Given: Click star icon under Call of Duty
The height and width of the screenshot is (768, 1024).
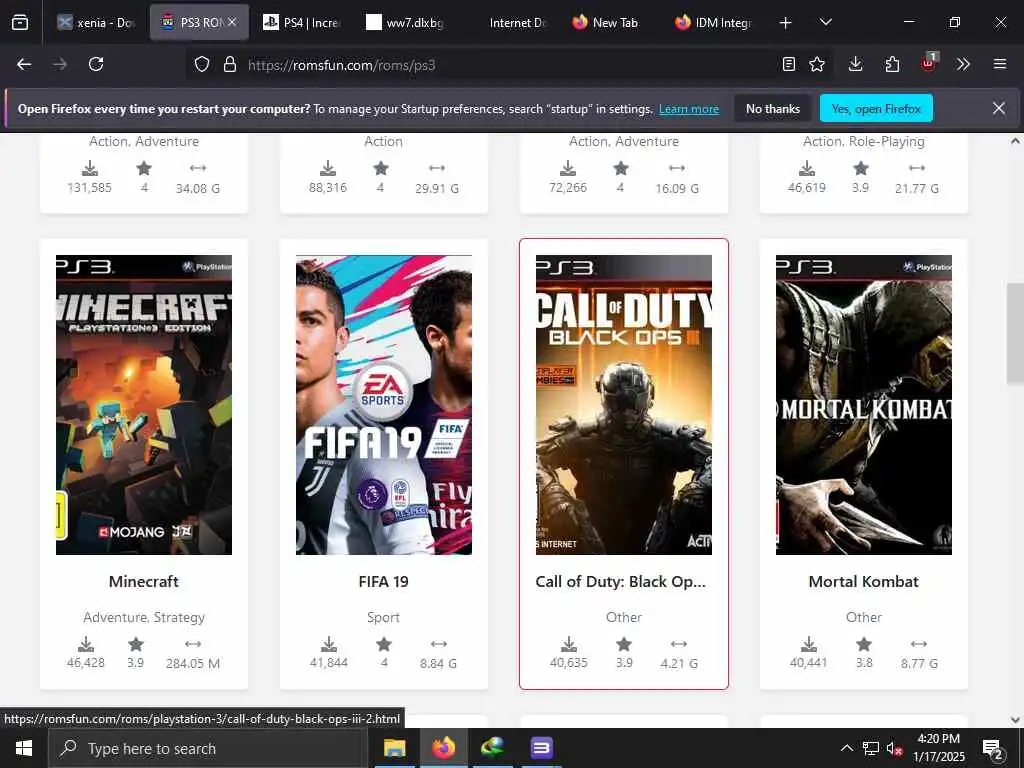Looking at the screenshot, I should click(x=624, y=645).
